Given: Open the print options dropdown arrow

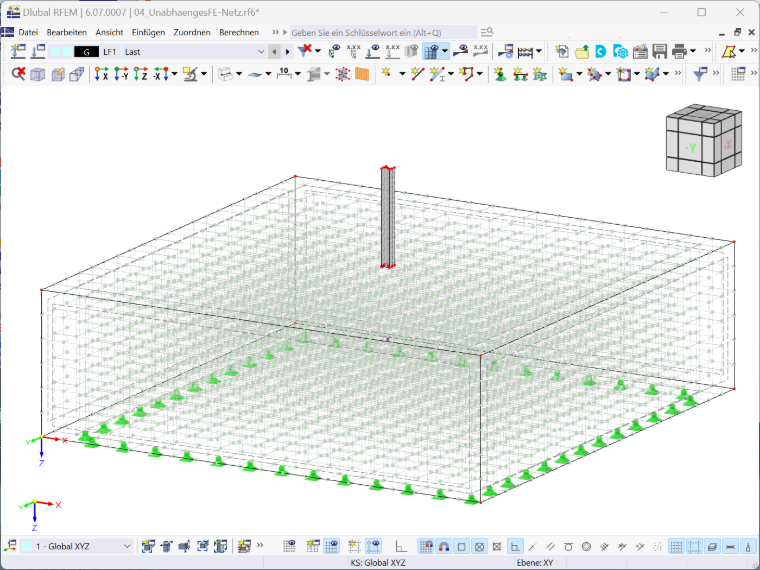Looking at the screenshot, I should [x=693, y=51].
